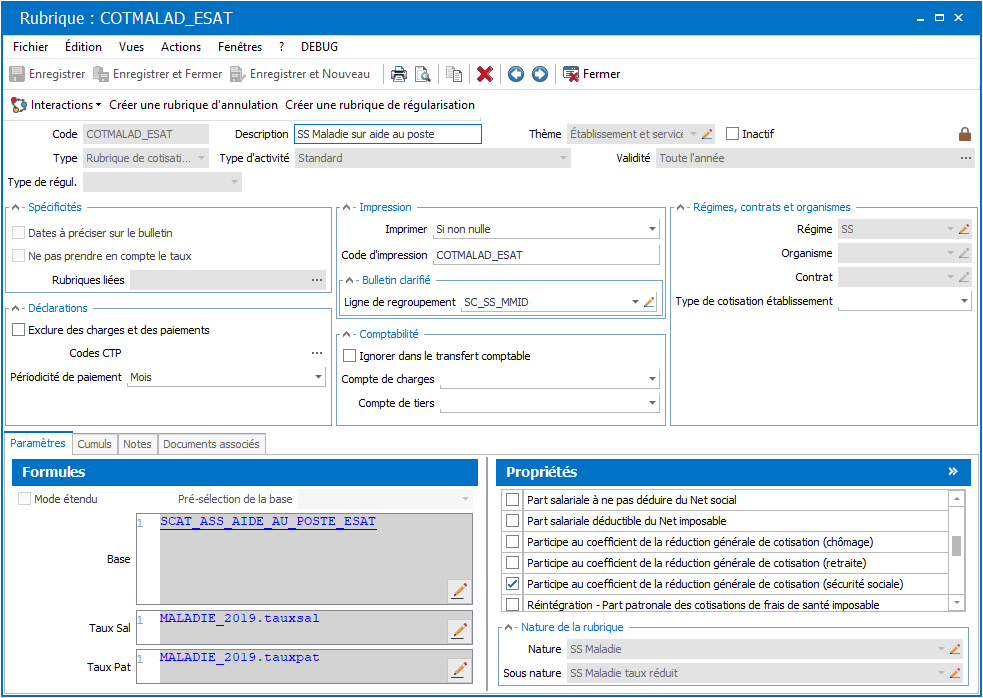Go to next record arrow

click(x=540, y=74)
